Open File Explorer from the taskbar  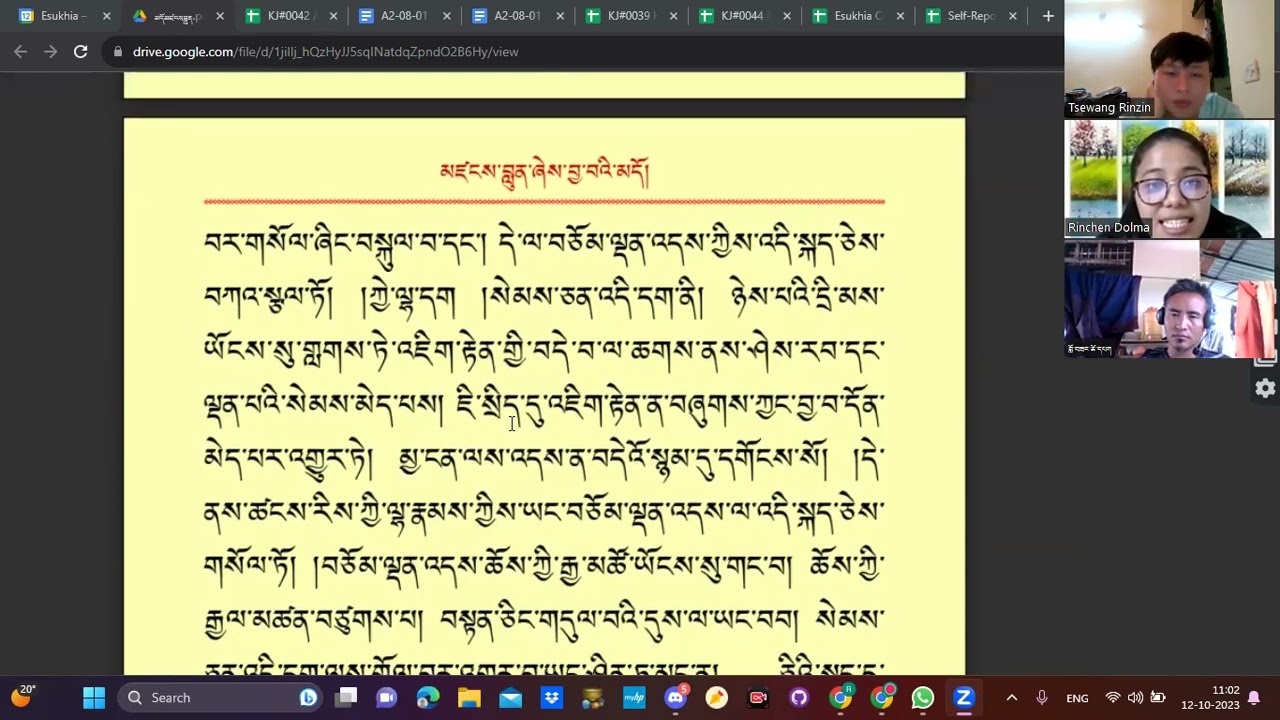(469, 697)
